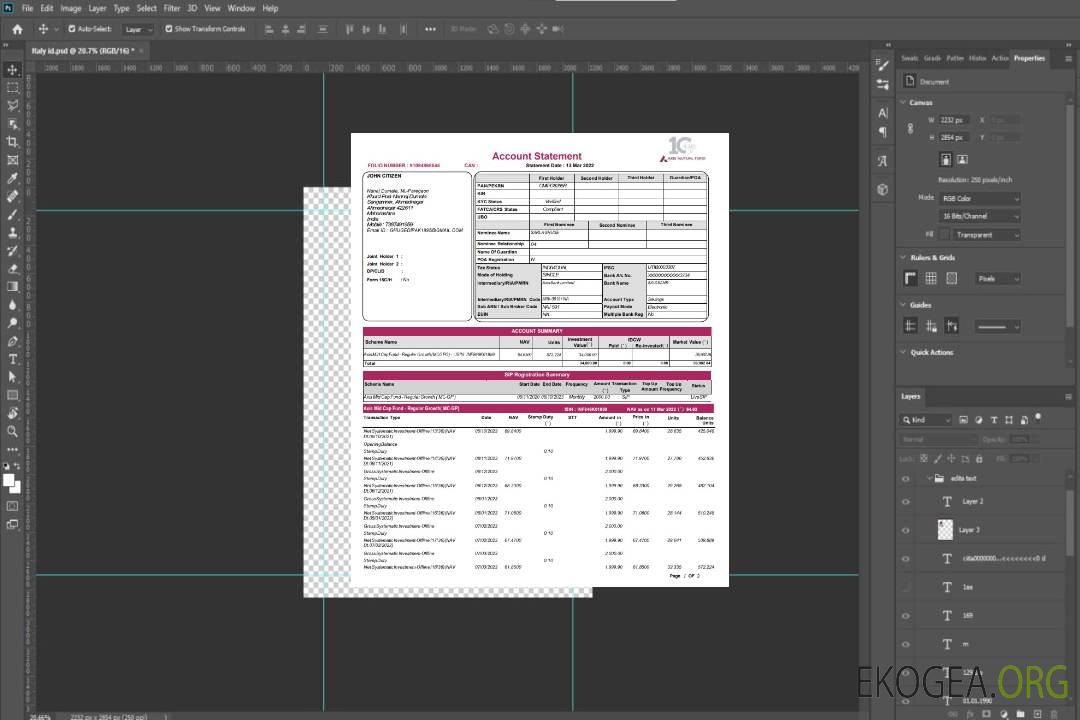This screenshot has width=1080, height=720.
Task: Toggle the grid button in Rulers & Grids
Action: click(x=931, y=278)
